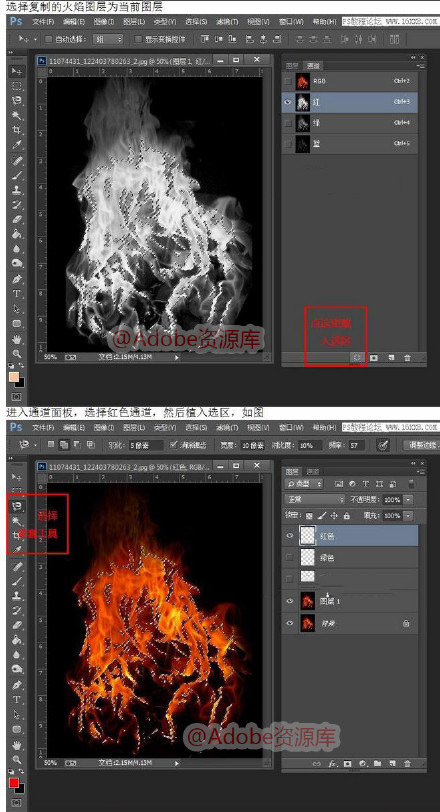The width and height of the screenshot is (440, 812).
Task: Choose the Clone Stamp tool in Layers-panel window
Action: [x=17, y=596]
